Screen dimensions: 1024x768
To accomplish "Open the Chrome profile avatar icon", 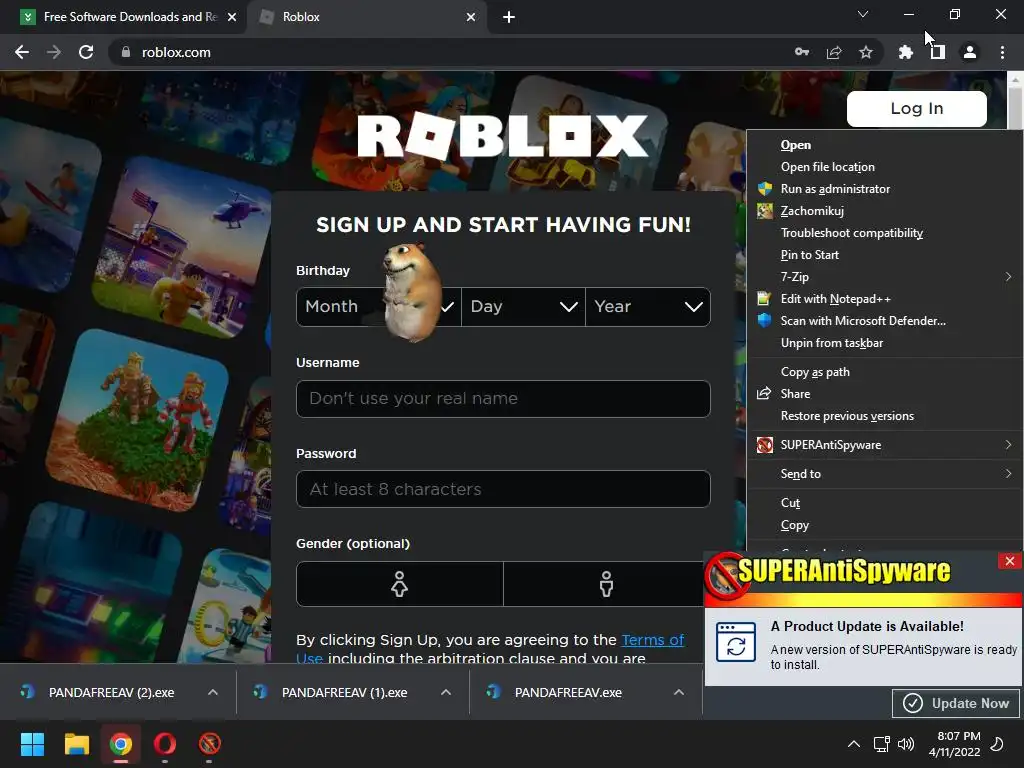I will [970, 52].
